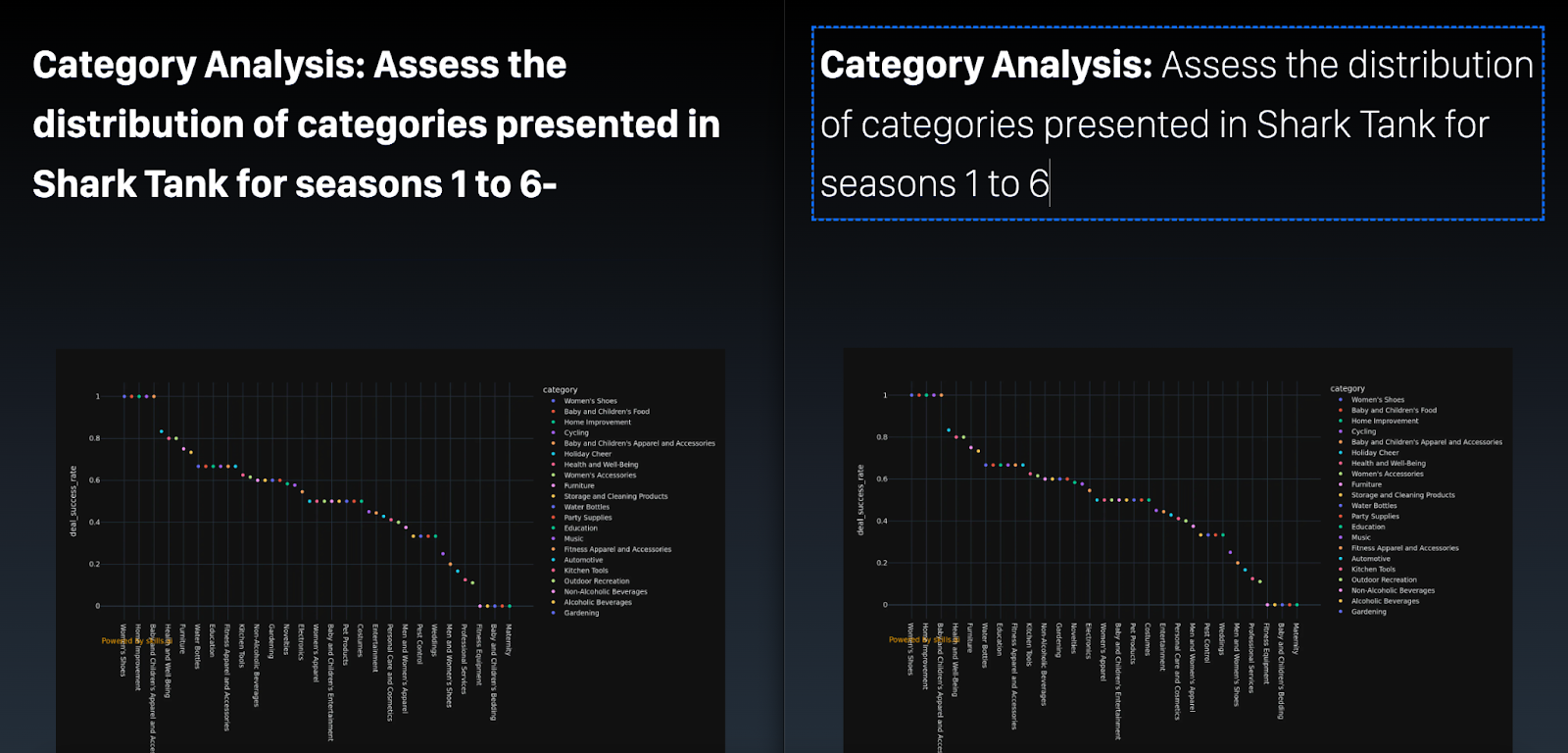The width and height of the screenshot is (1568, 753).
Task: Click the right legend's "category" title
Action: tap(1347, 389)
